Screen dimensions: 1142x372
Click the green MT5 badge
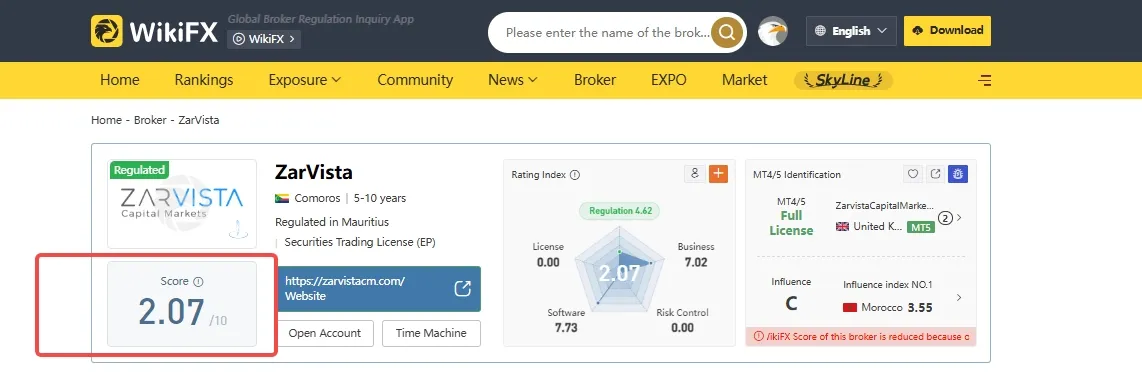point(921,227)
